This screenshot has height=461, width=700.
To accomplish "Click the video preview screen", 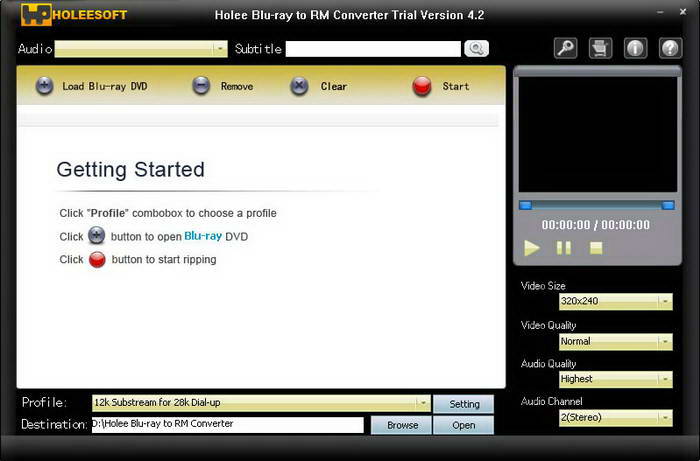I will [x=597, y=134].
